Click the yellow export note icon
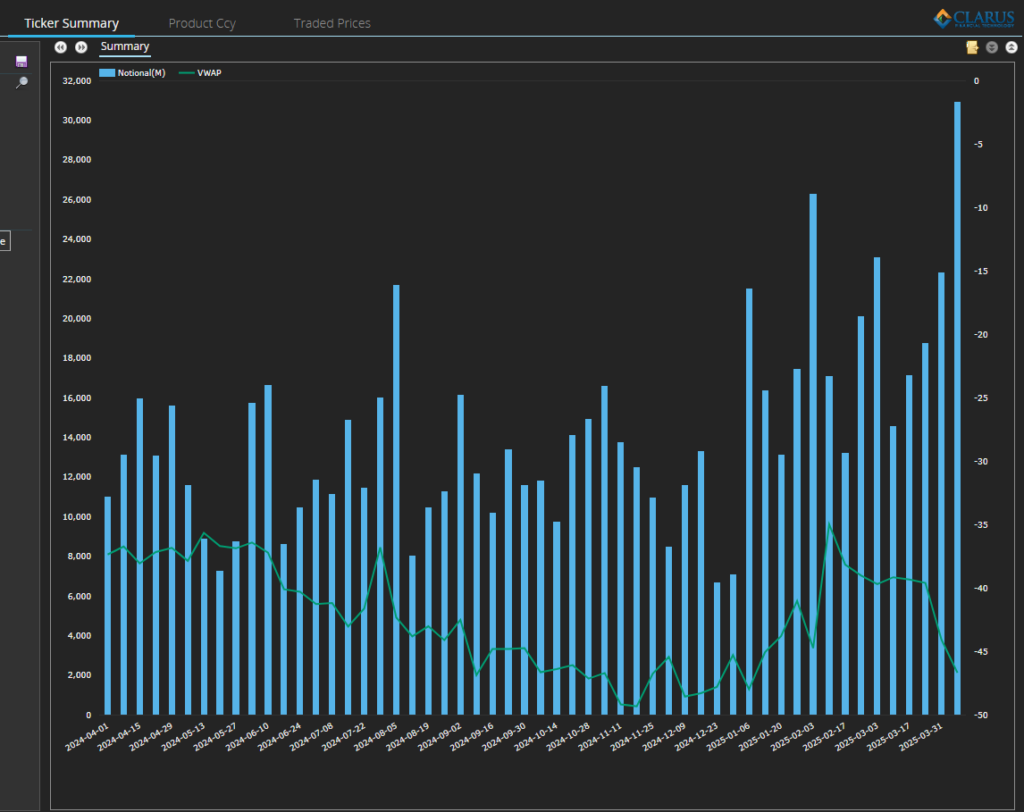This screenshot has height=812, width=1024. (x=972, y=47)
